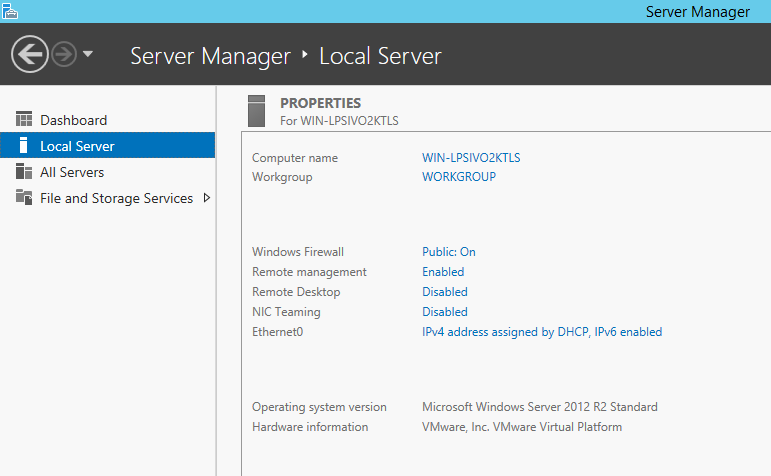771x476 pixels.
Task: Click the Local Server sidebar icon
Action: [23, 145]
